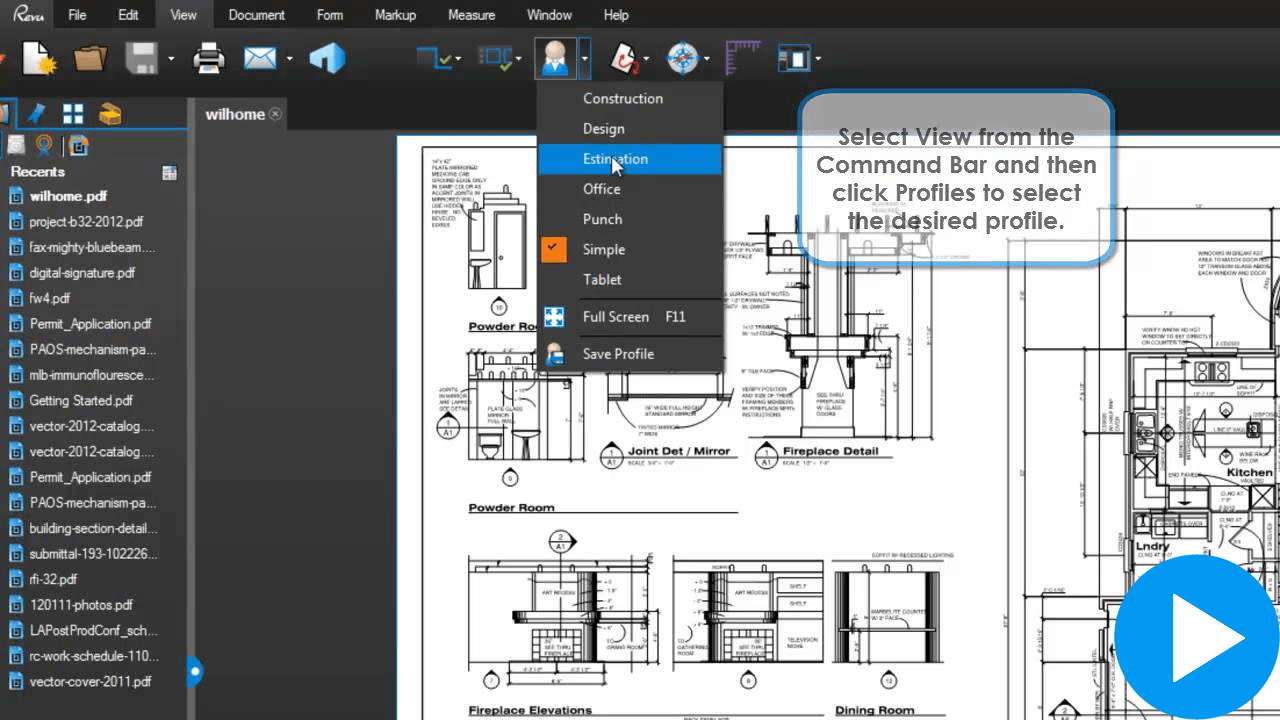This screenshot has width=1280, height=720.
Task: Switch to the wilhome tab
Action: pyautogui.click(x=236, y=114)
